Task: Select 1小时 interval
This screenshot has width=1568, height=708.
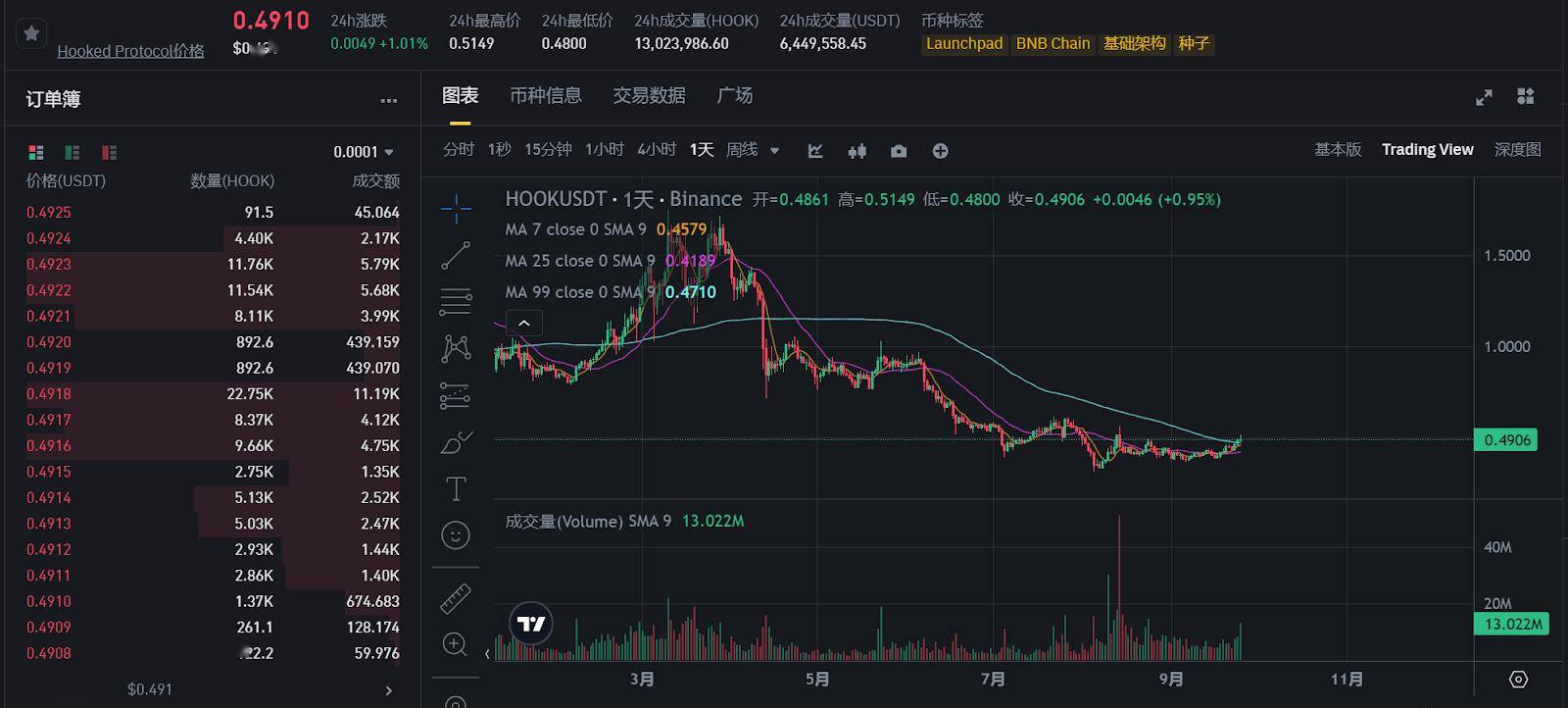Action: pos(604,150)
